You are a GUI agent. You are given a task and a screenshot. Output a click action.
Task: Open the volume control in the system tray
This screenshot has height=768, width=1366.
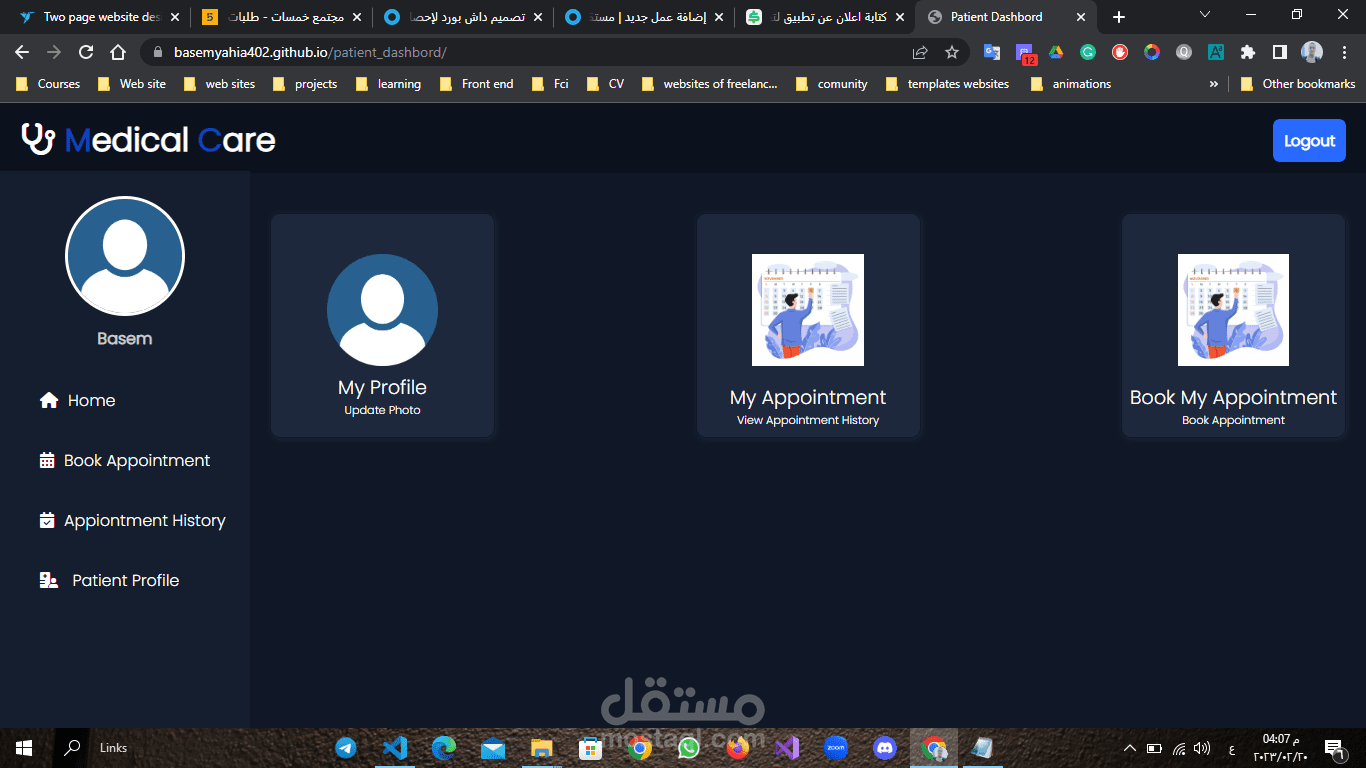coord(1201,747)
